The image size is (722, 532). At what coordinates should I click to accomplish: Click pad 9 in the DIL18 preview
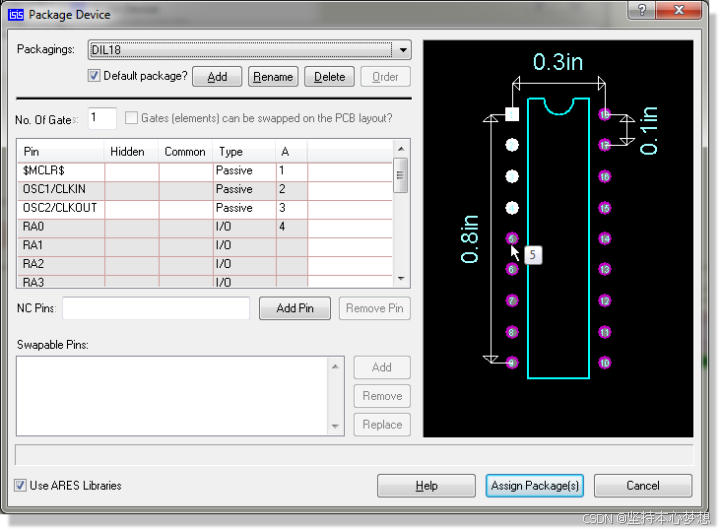(512, 363)
